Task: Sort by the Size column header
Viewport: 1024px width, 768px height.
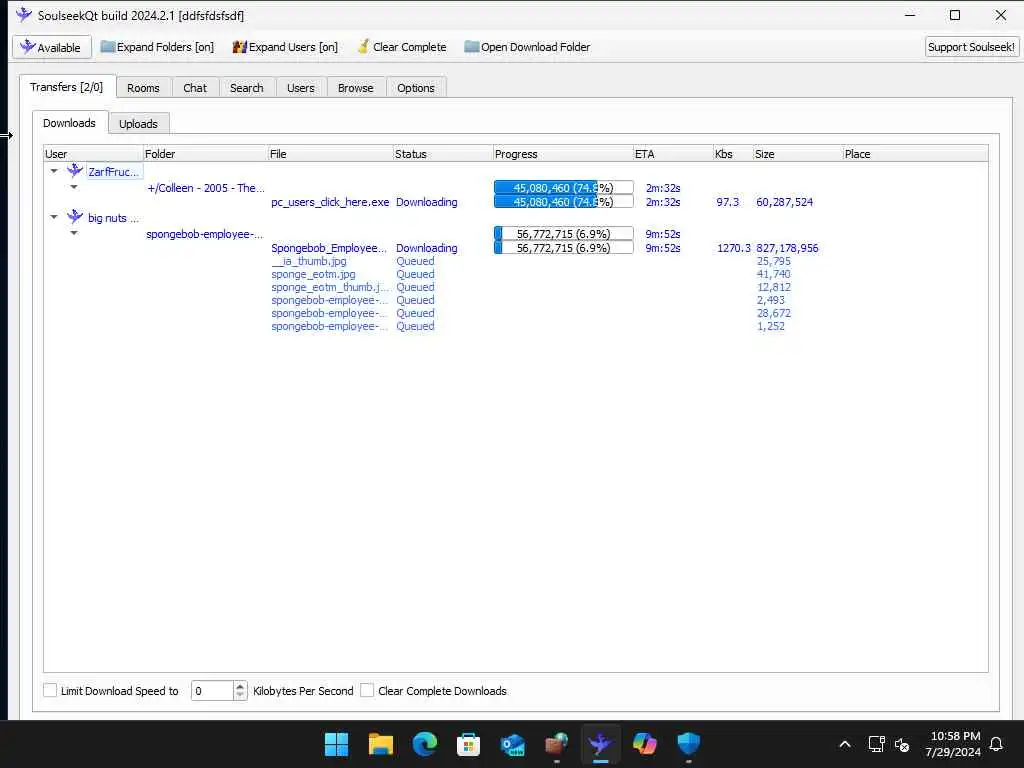Action: [x=797, y=154]
